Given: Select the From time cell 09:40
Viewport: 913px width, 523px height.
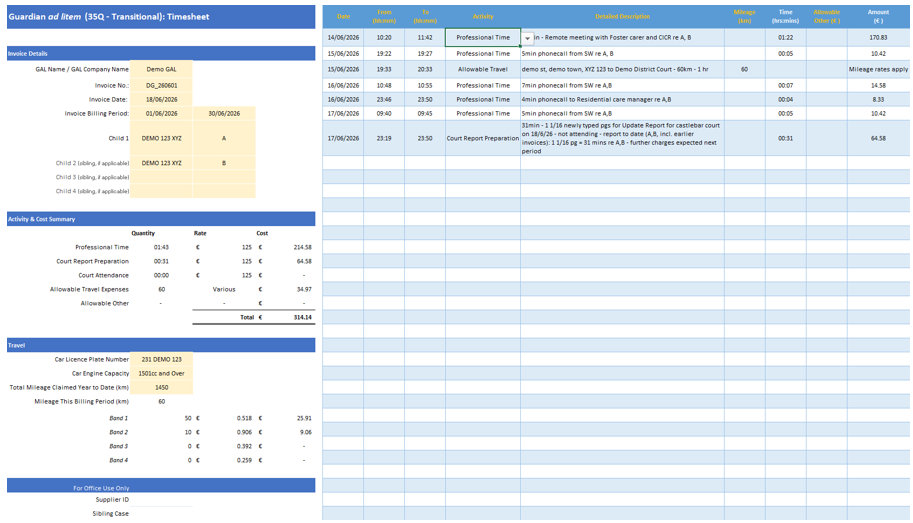Looking at the screenshot, I should tap(384, 114).
